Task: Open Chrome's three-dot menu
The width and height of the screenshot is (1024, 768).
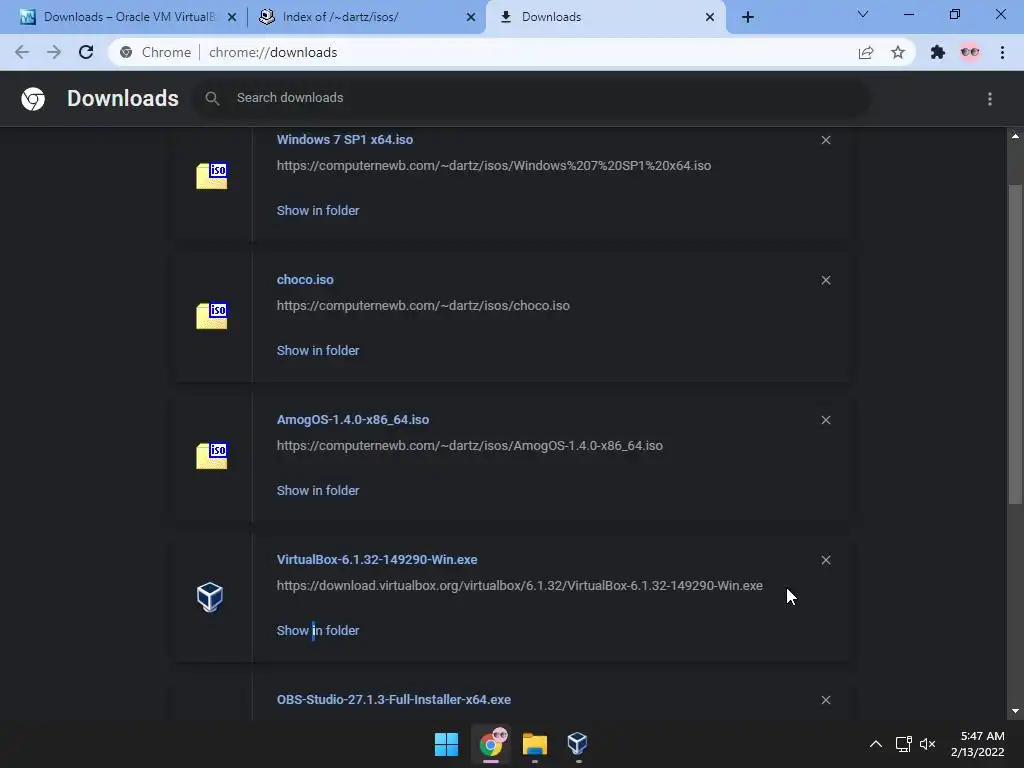Action: (x=1002, y=52)
